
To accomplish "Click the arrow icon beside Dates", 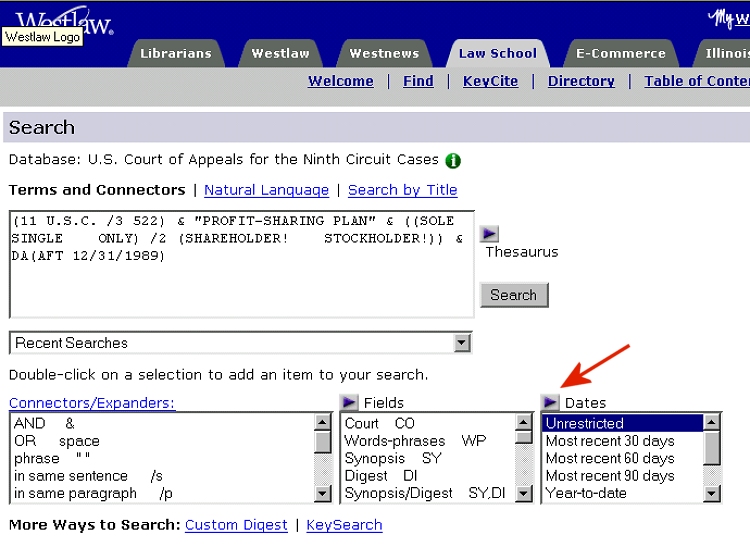I will [550, 402].
